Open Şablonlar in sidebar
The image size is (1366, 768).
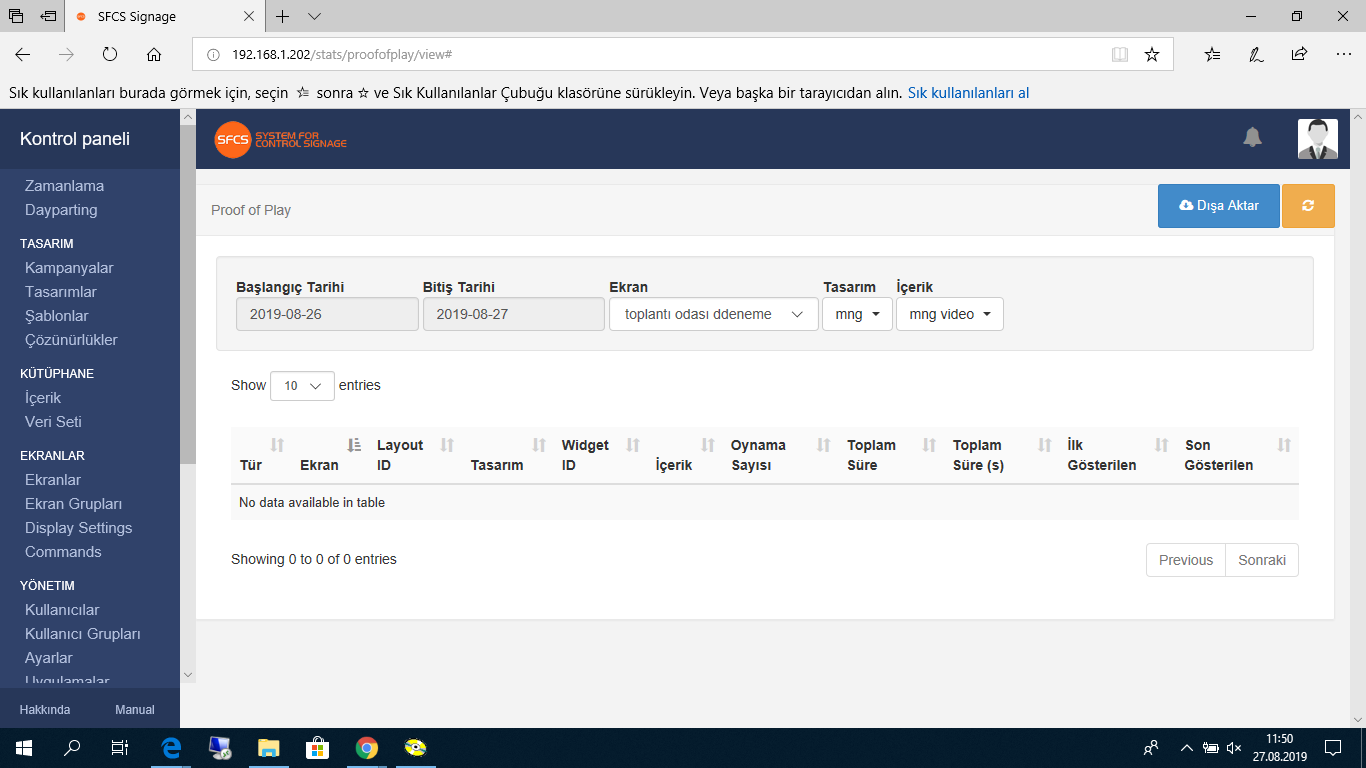(x=57, y=316)
